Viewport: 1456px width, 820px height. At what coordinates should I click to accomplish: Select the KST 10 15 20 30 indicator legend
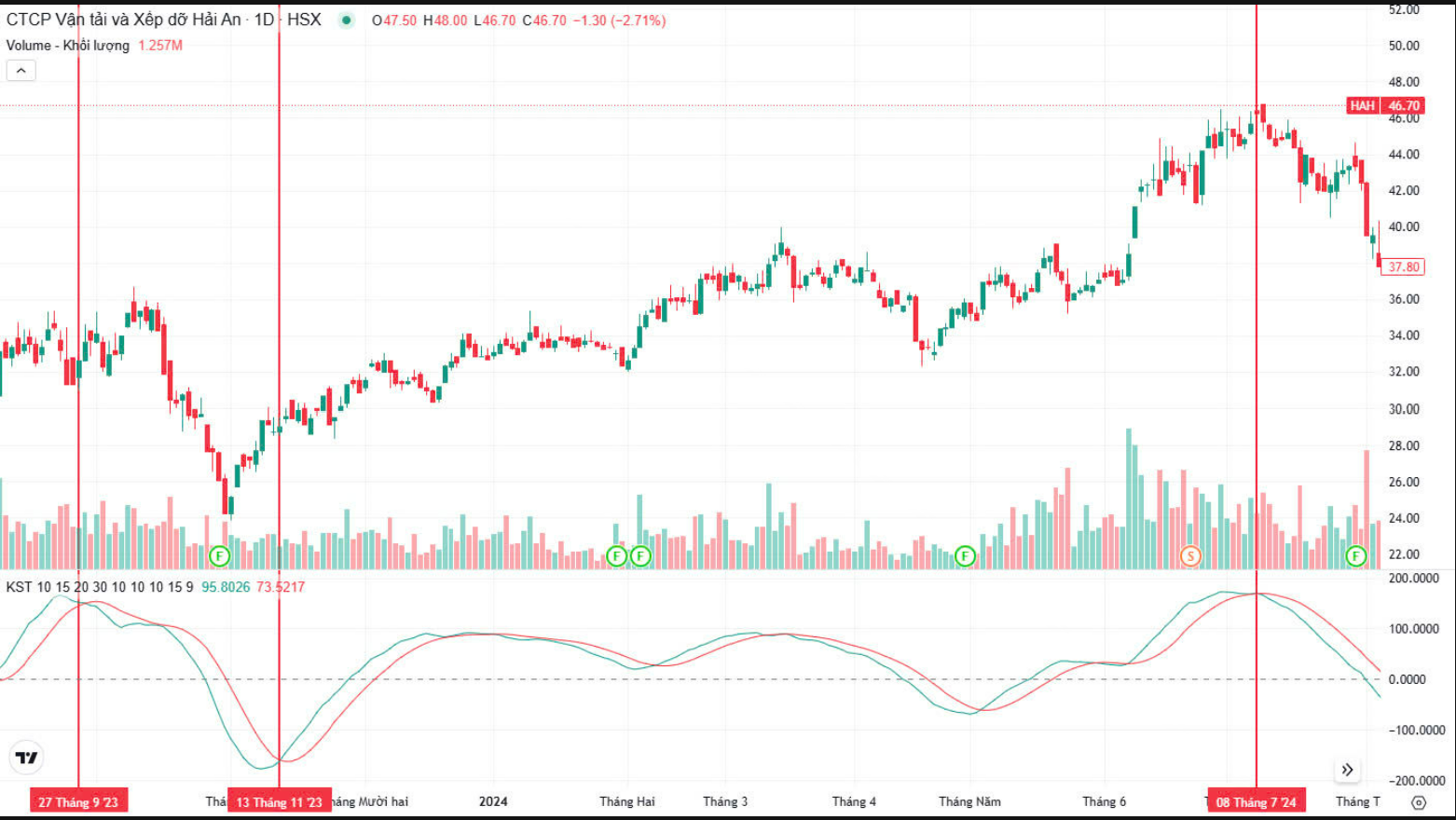click(100, 587)
